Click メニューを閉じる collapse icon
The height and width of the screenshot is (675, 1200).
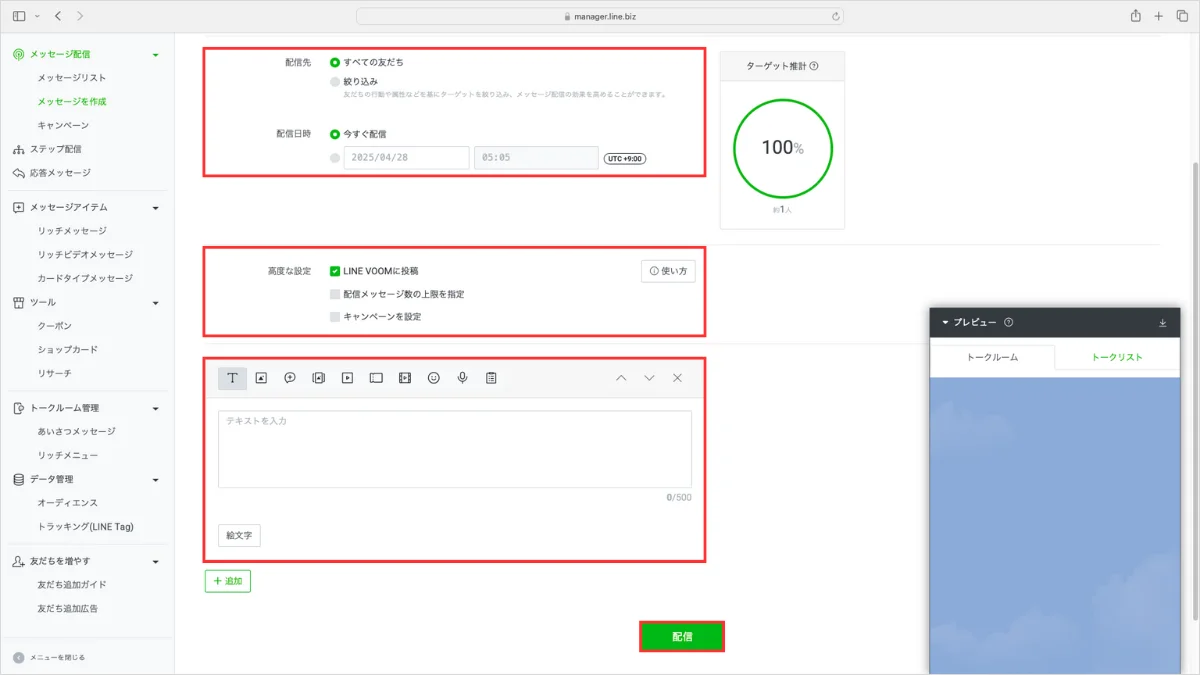click(x=19, y=657)
